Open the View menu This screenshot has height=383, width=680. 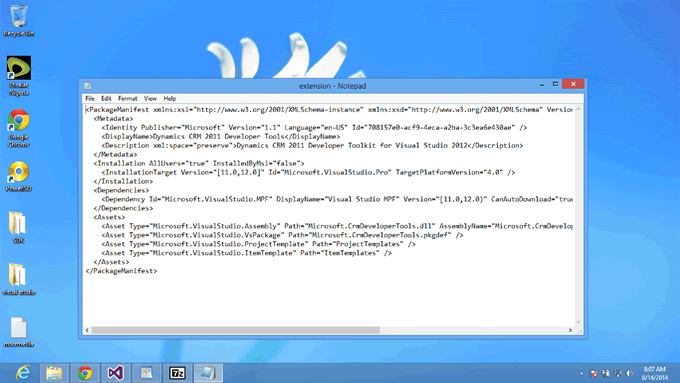[x=150, y=98]
